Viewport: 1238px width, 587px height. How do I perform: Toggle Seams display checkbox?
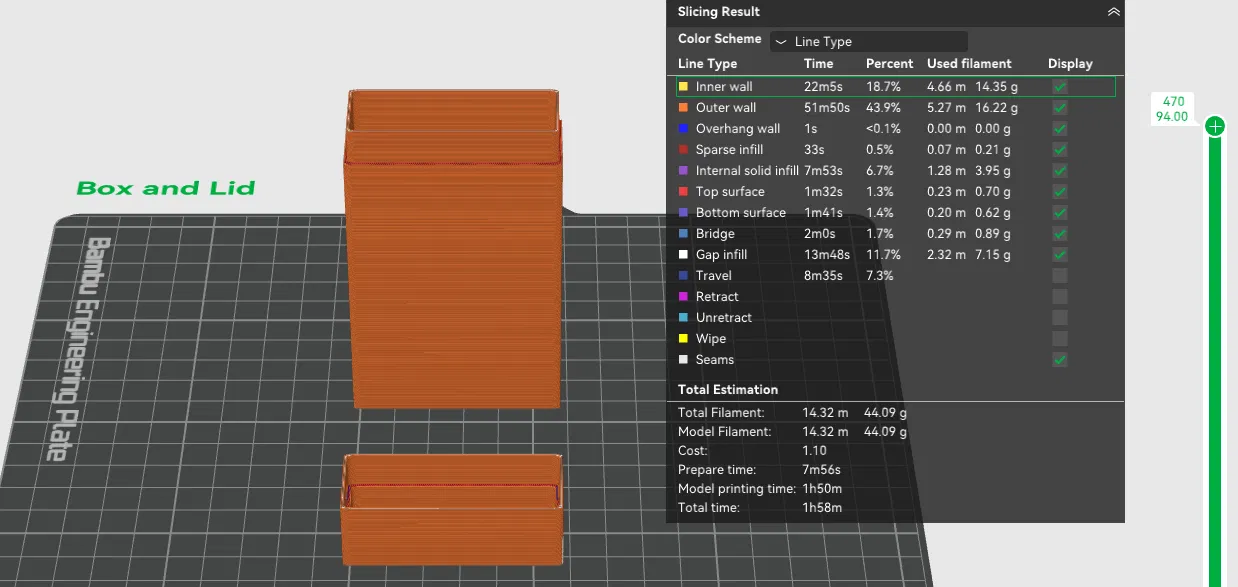coord(1060,360)
